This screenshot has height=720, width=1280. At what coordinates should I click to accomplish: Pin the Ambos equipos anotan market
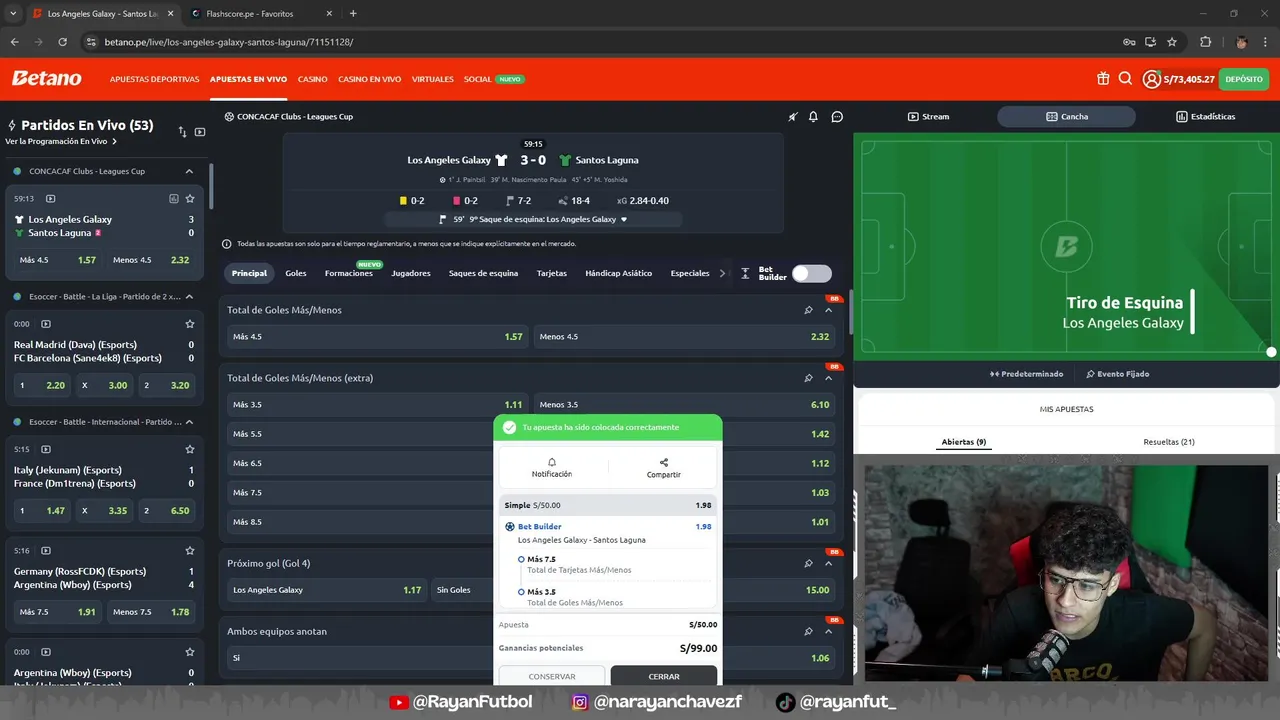click(x=808, y=631)
